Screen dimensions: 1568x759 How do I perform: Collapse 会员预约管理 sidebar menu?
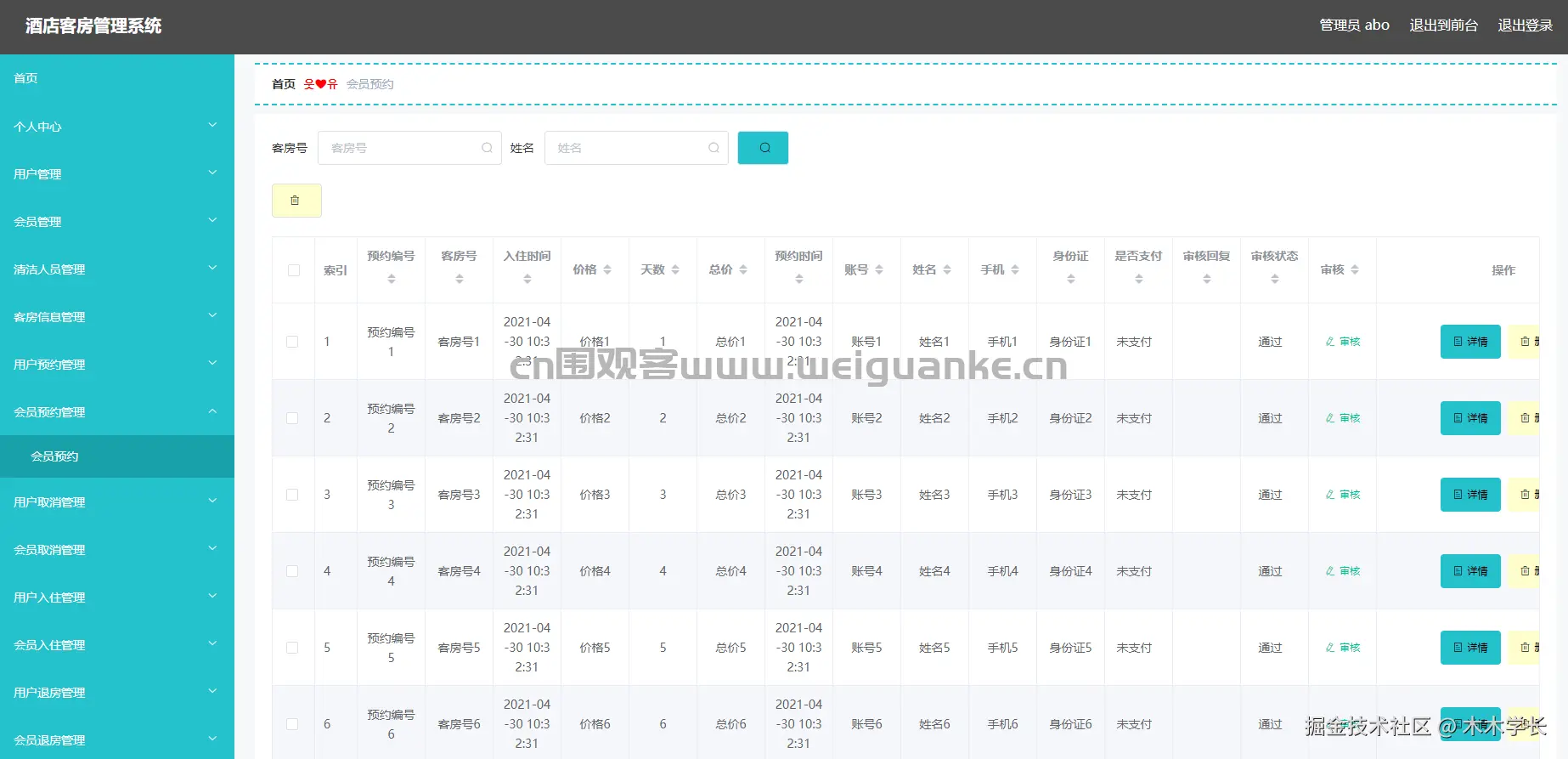[117, 412]
